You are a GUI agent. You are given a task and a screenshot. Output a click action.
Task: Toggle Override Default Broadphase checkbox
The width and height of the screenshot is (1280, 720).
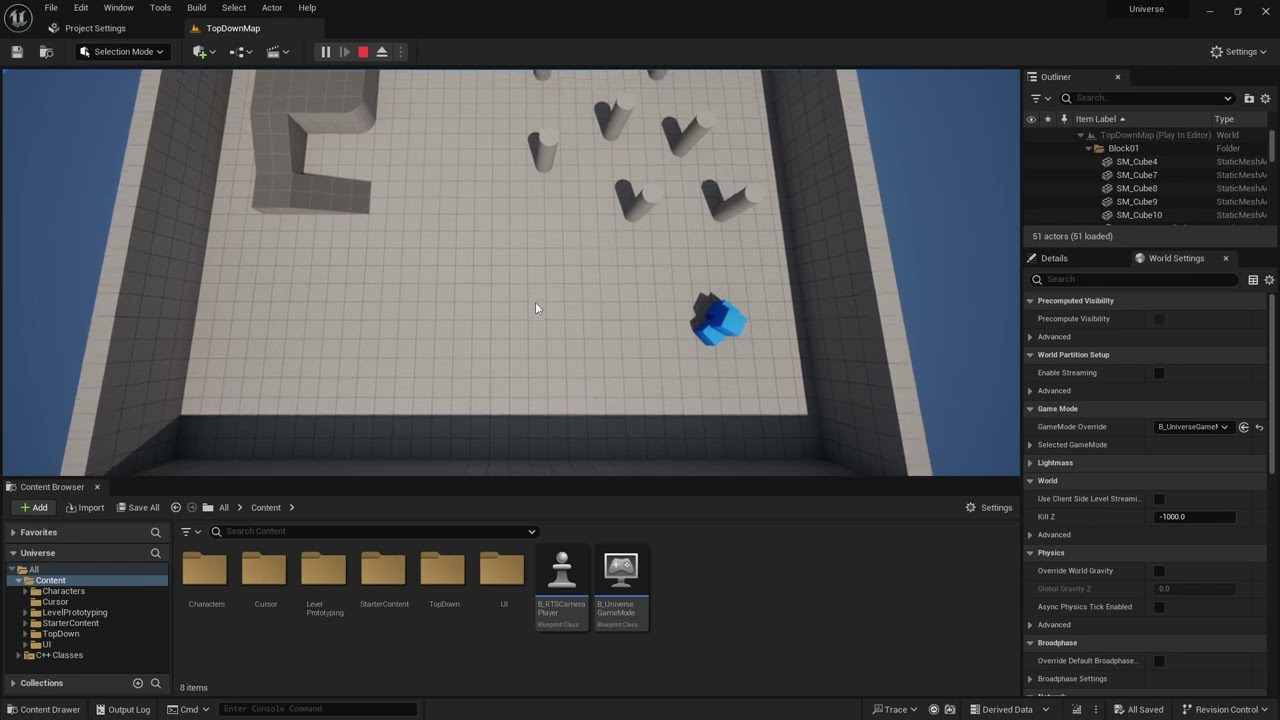click(1159, 661)
